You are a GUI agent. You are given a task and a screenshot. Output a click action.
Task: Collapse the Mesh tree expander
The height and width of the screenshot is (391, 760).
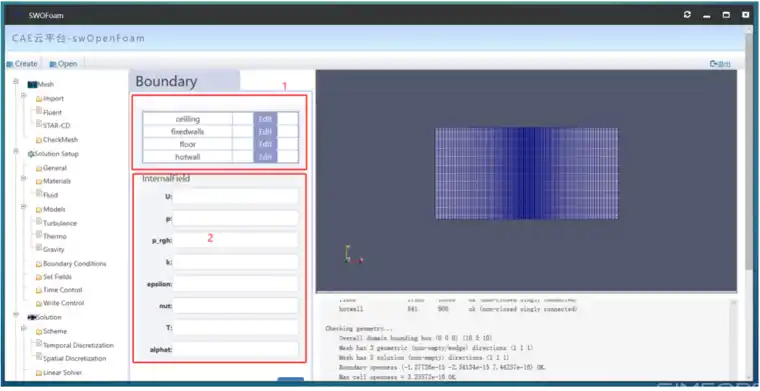point(16,81)
